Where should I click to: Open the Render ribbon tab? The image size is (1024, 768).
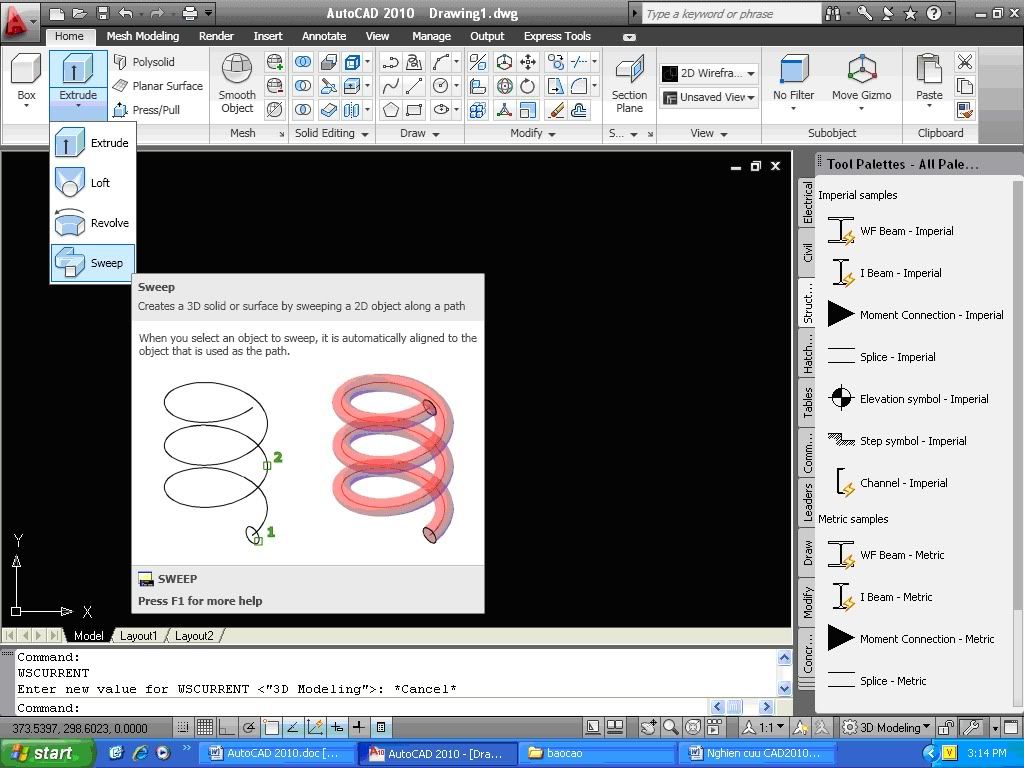[216, 37]
